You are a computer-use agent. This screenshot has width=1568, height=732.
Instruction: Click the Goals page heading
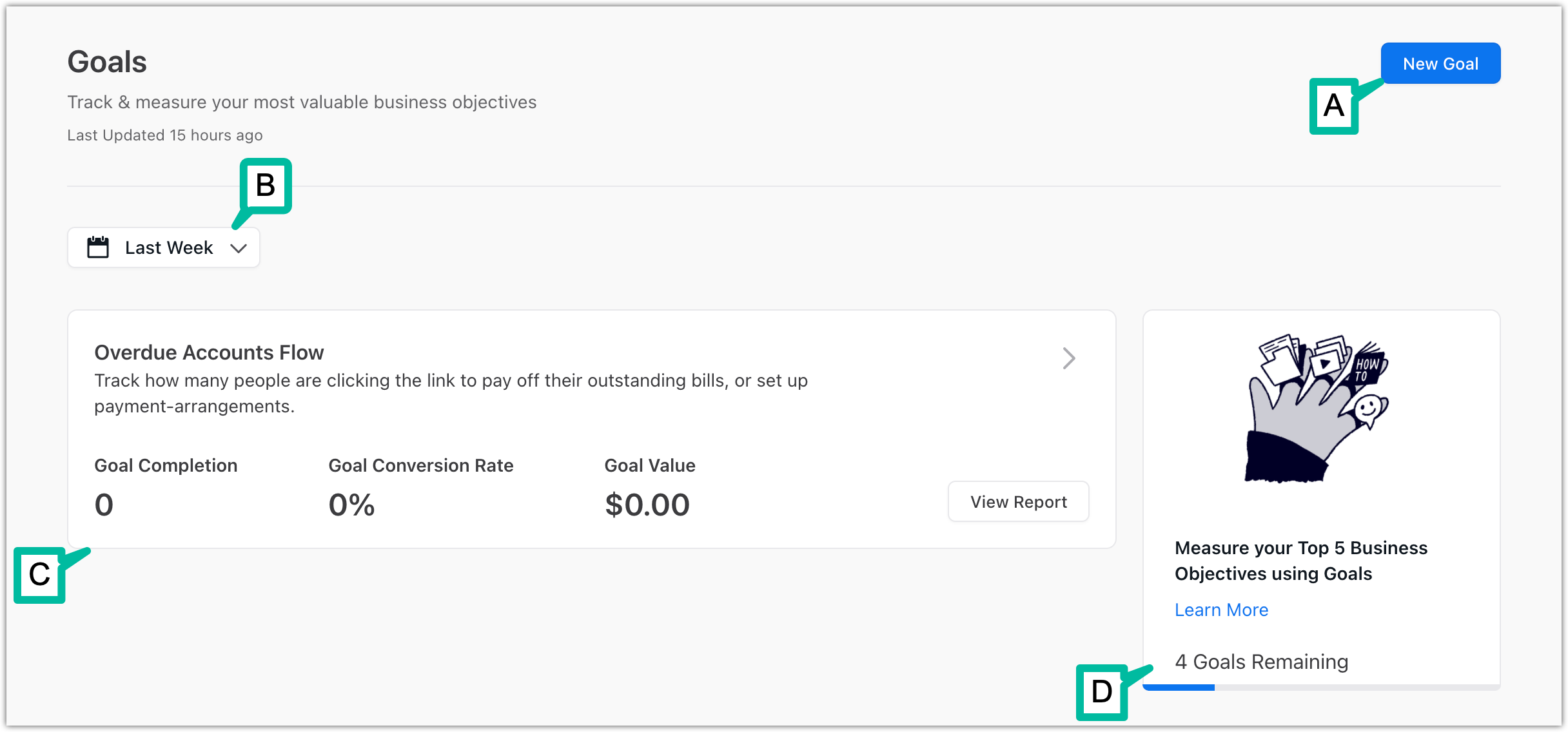pos(107,62)
